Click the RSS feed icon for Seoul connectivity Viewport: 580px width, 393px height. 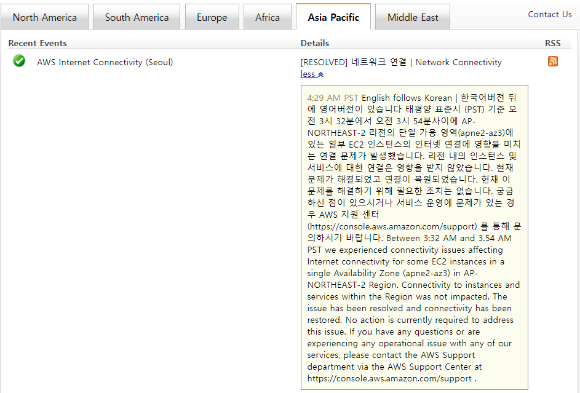pyautogui.click(x=553, y=61)
